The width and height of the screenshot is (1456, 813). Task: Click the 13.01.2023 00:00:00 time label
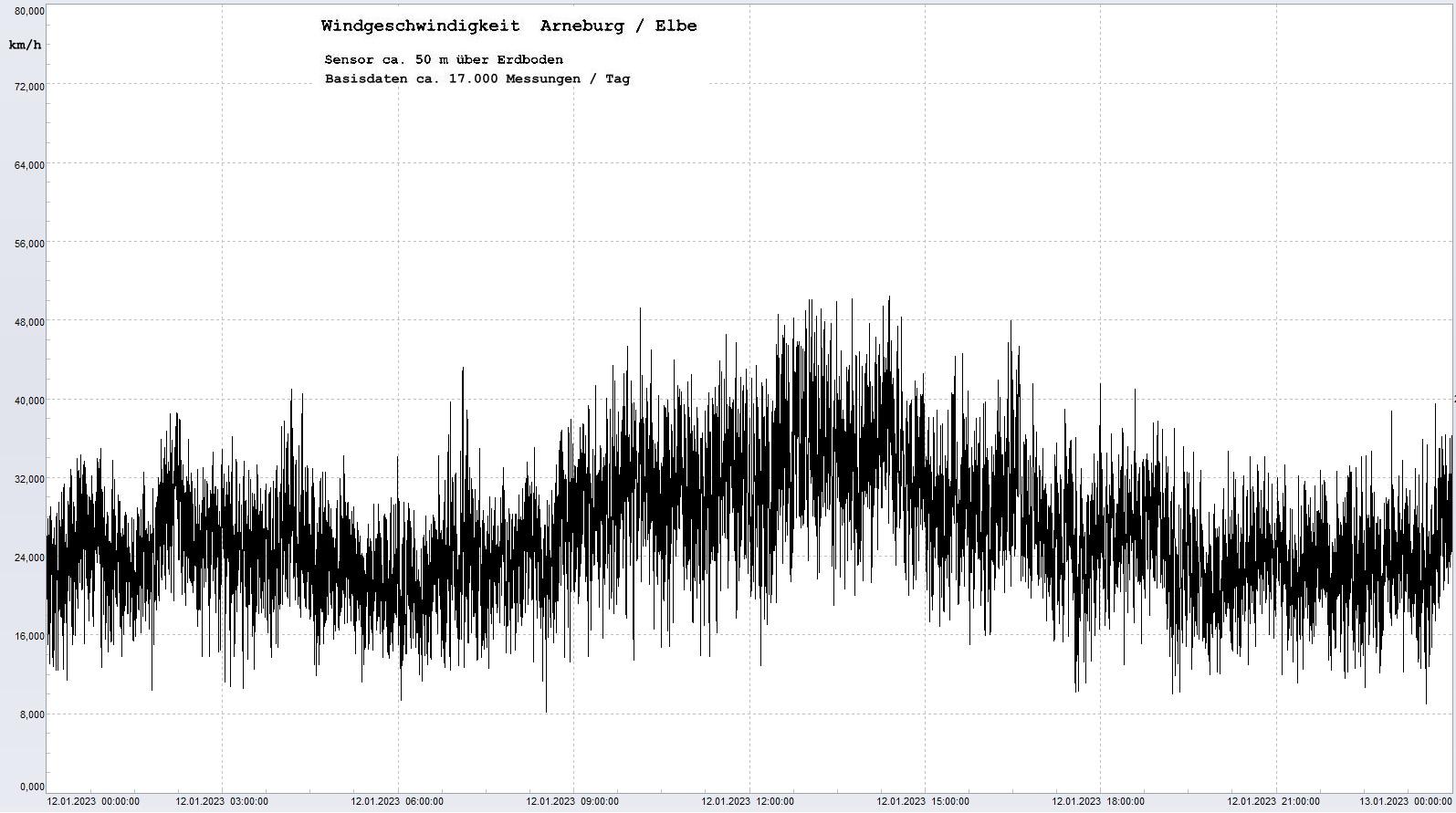tap(1405, 802)
